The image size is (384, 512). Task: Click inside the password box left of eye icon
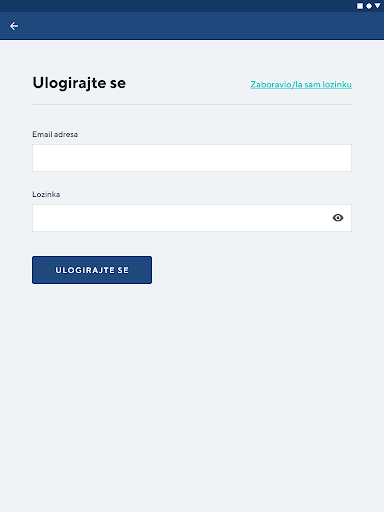click(x=180, y=218)
